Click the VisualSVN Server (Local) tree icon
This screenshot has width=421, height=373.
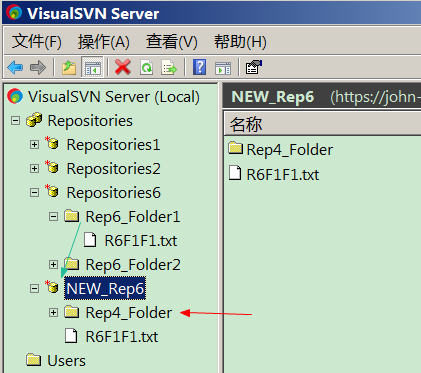(15, 97)
